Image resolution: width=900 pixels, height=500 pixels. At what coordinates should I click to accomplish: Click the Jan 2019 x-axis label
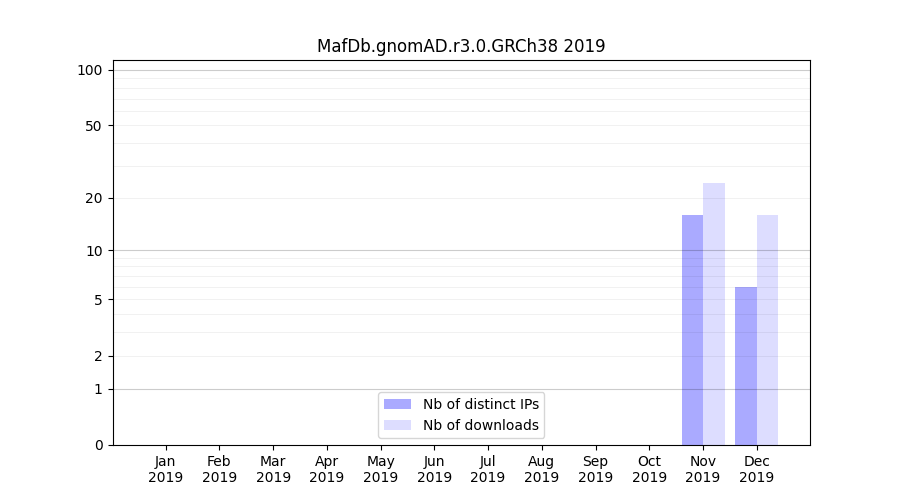tap(166, 469)
